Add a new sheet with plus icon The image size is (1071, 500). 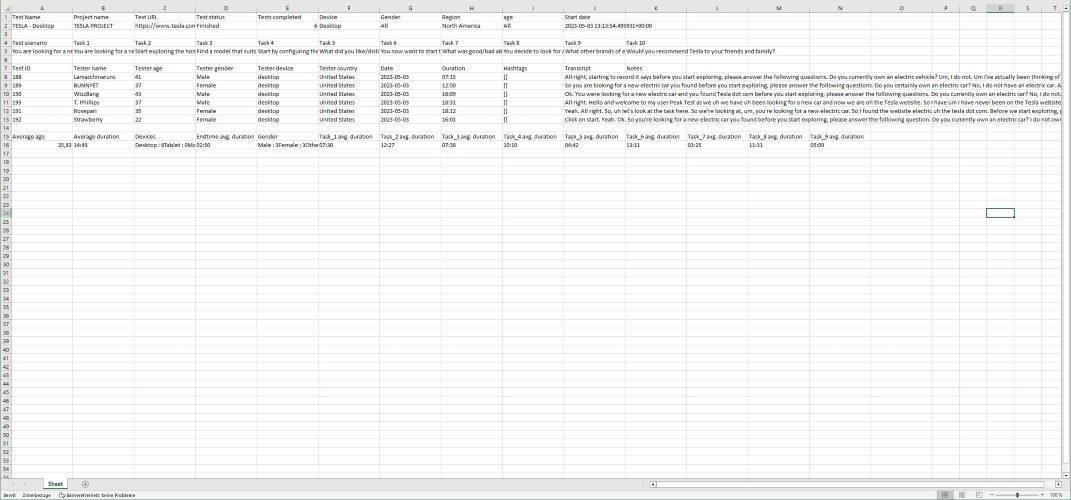(x=85, y=484)
